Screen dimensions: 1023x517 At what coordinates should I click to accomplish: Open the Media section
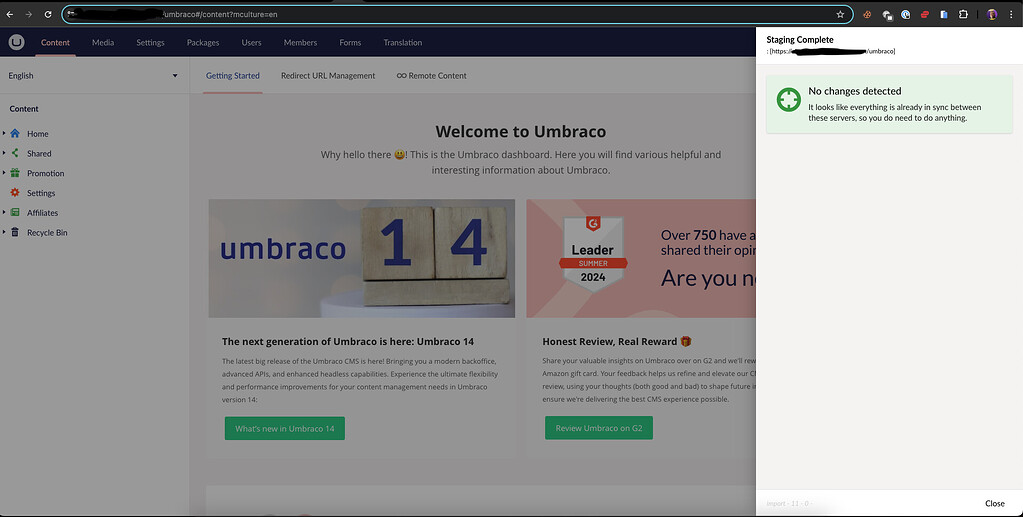click(103, 42)
